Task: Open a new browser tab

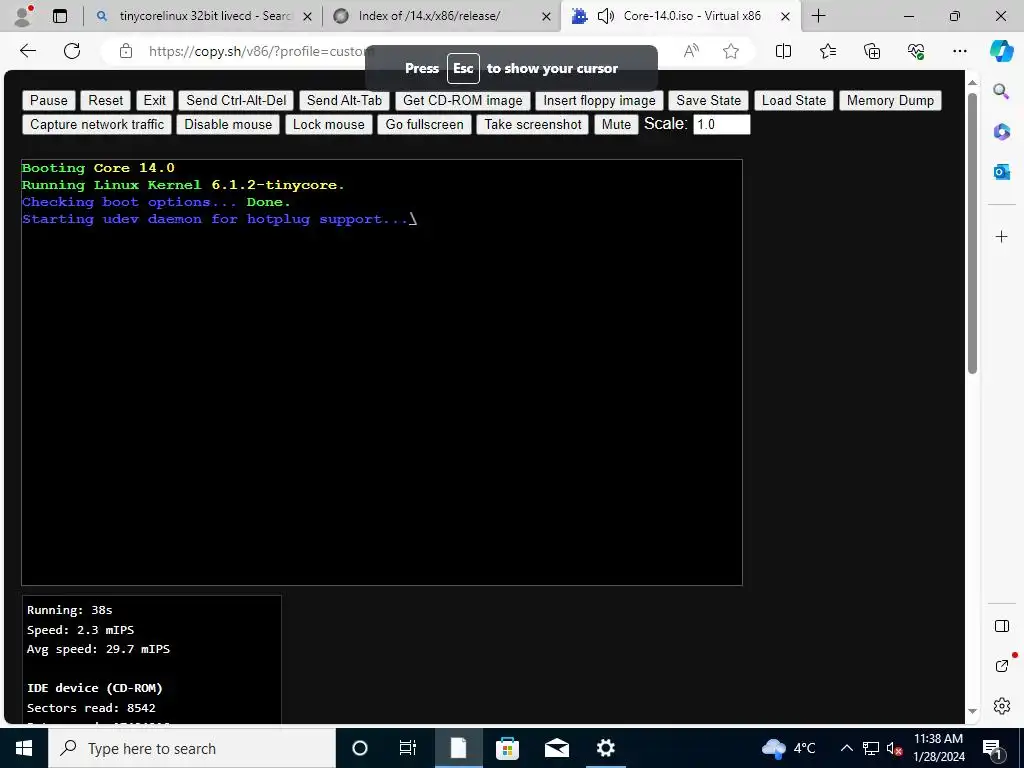Action: [x=818, y=16]
